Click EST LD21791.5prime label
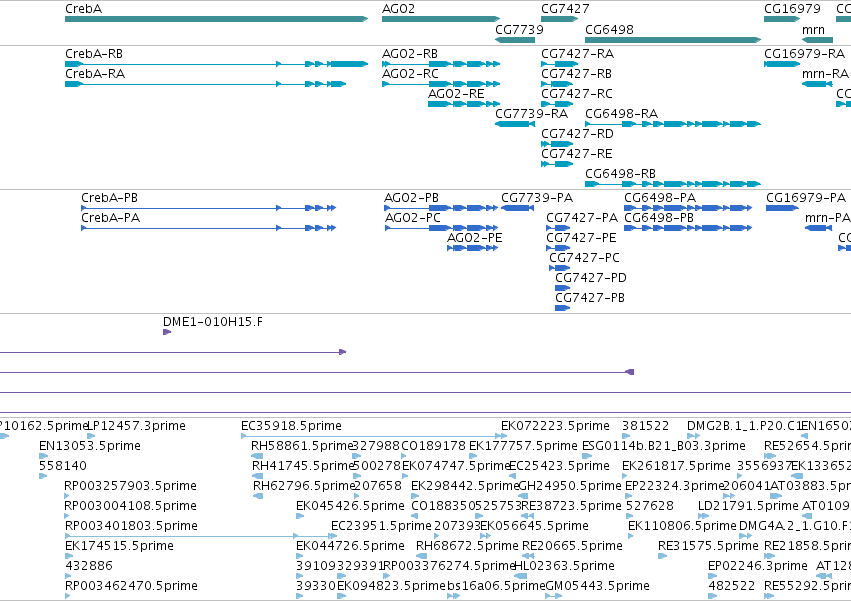Screen dimensions: 851x601 (x=748, y=506)
